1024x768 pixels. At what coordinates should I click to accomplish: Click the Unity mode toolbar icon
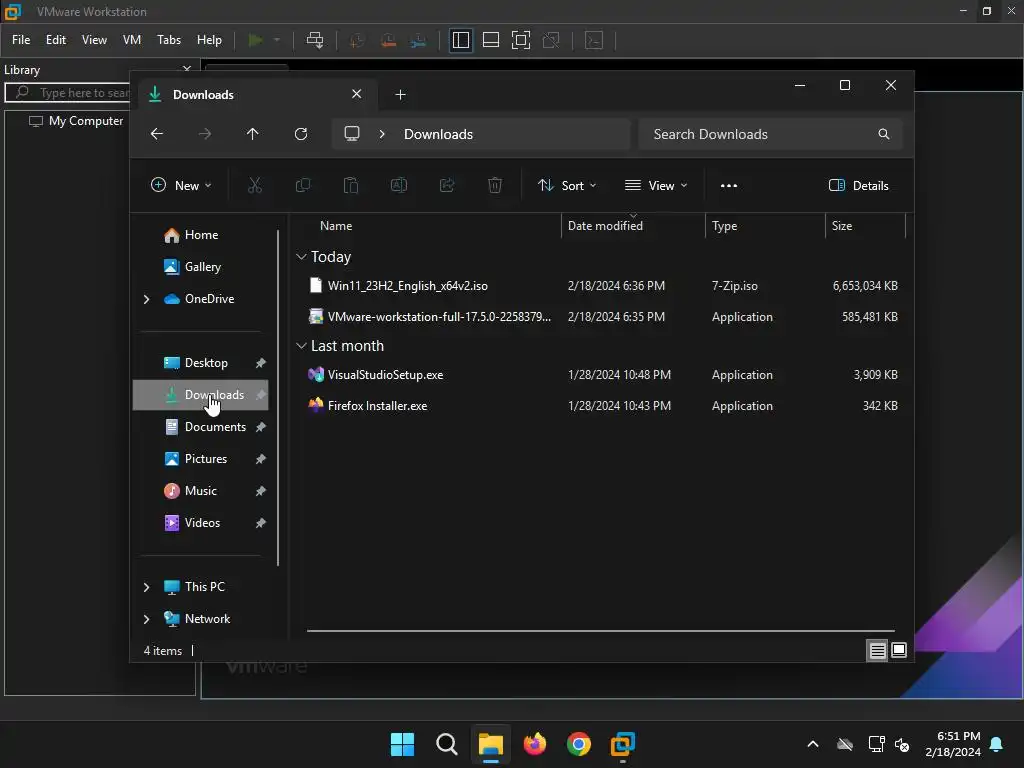click(x=551, y=40)
